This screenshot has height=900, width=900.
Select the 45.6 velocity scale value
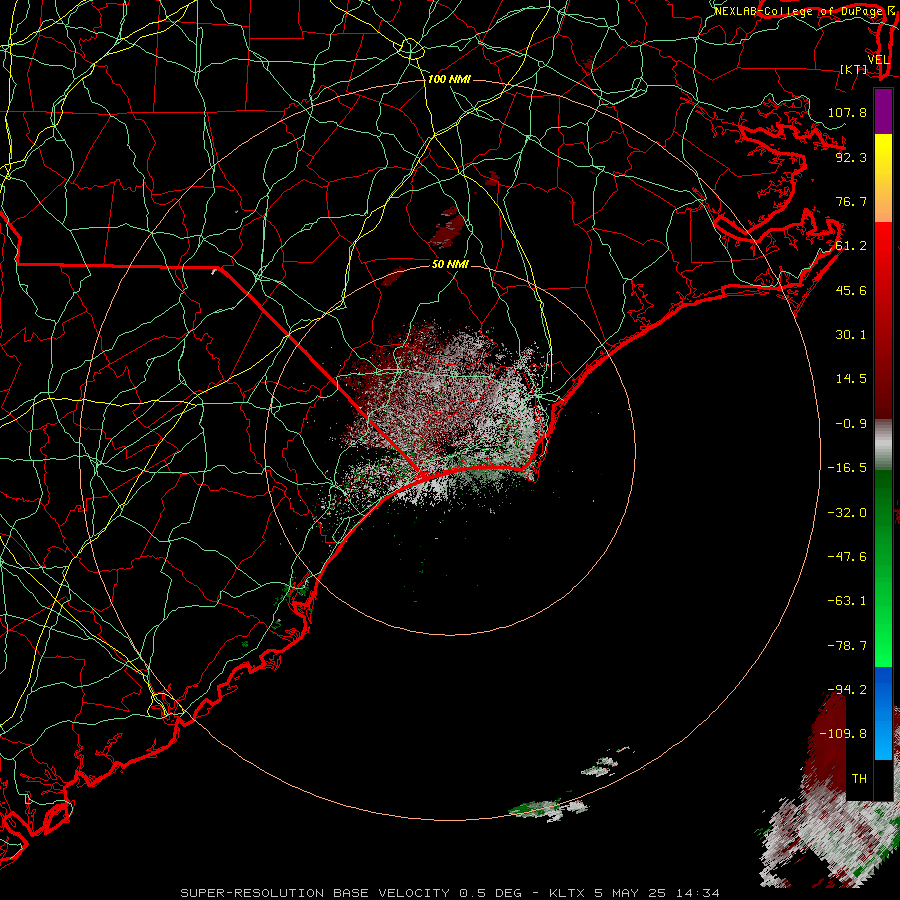point(851,290)
